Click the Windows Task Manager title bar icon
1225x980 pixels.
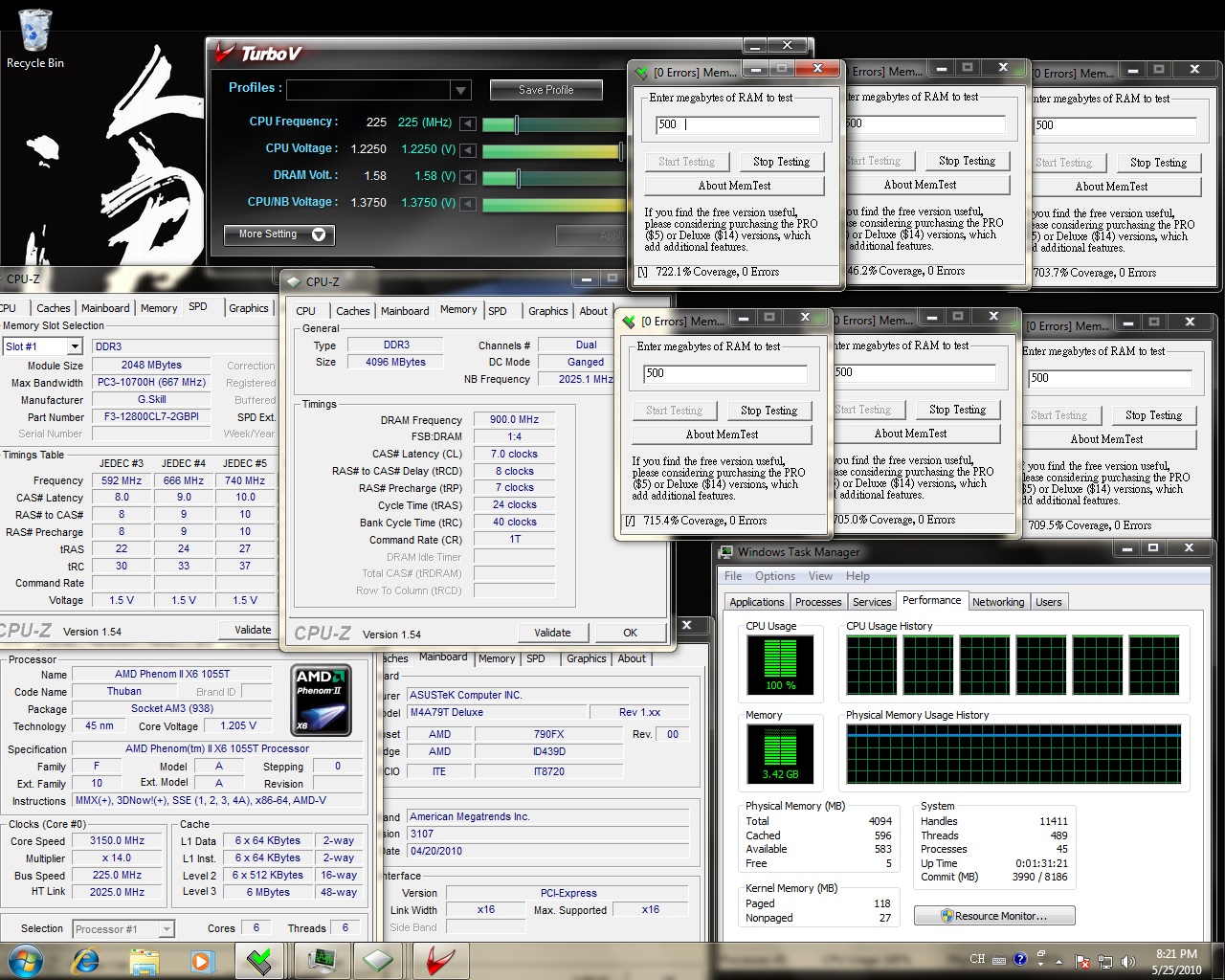click(x=726, y=551)
